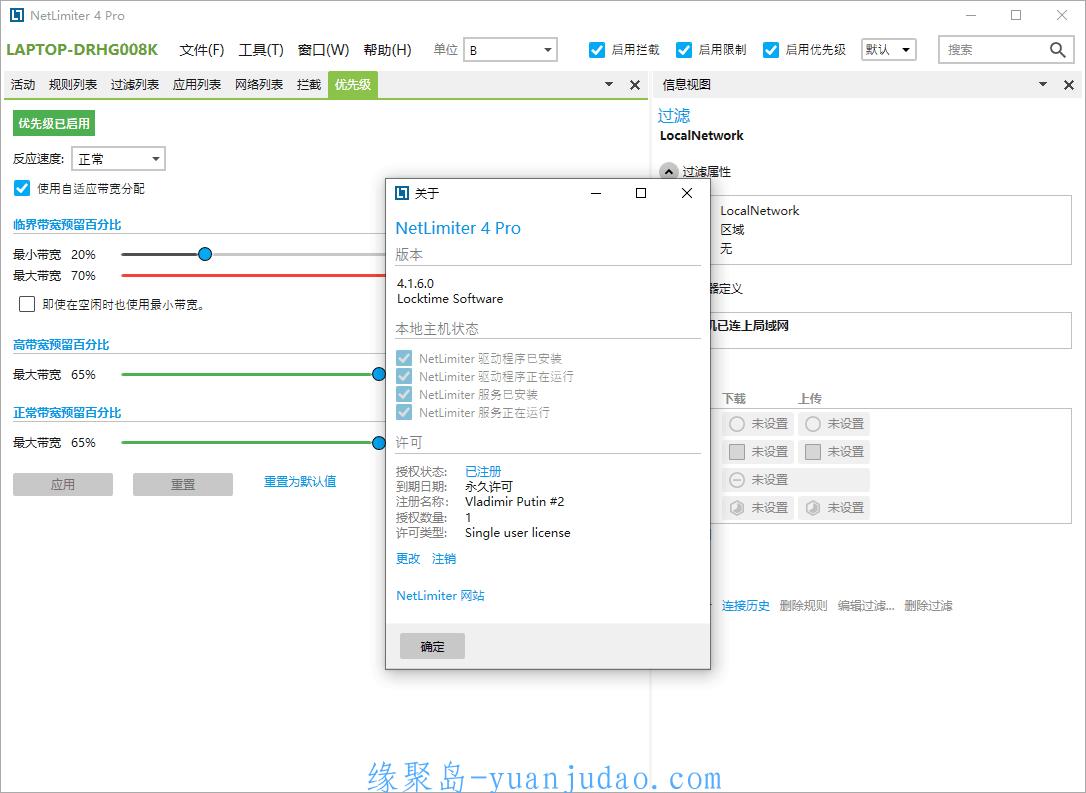
Task: Click the upload blocker square icon 未设置
Action: [x=813, y=452]
